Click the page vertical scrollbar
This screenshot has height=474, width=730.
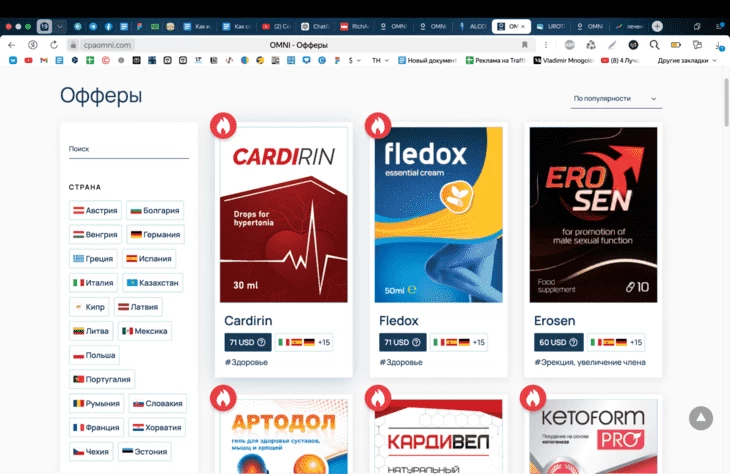(x=726, y=102)
